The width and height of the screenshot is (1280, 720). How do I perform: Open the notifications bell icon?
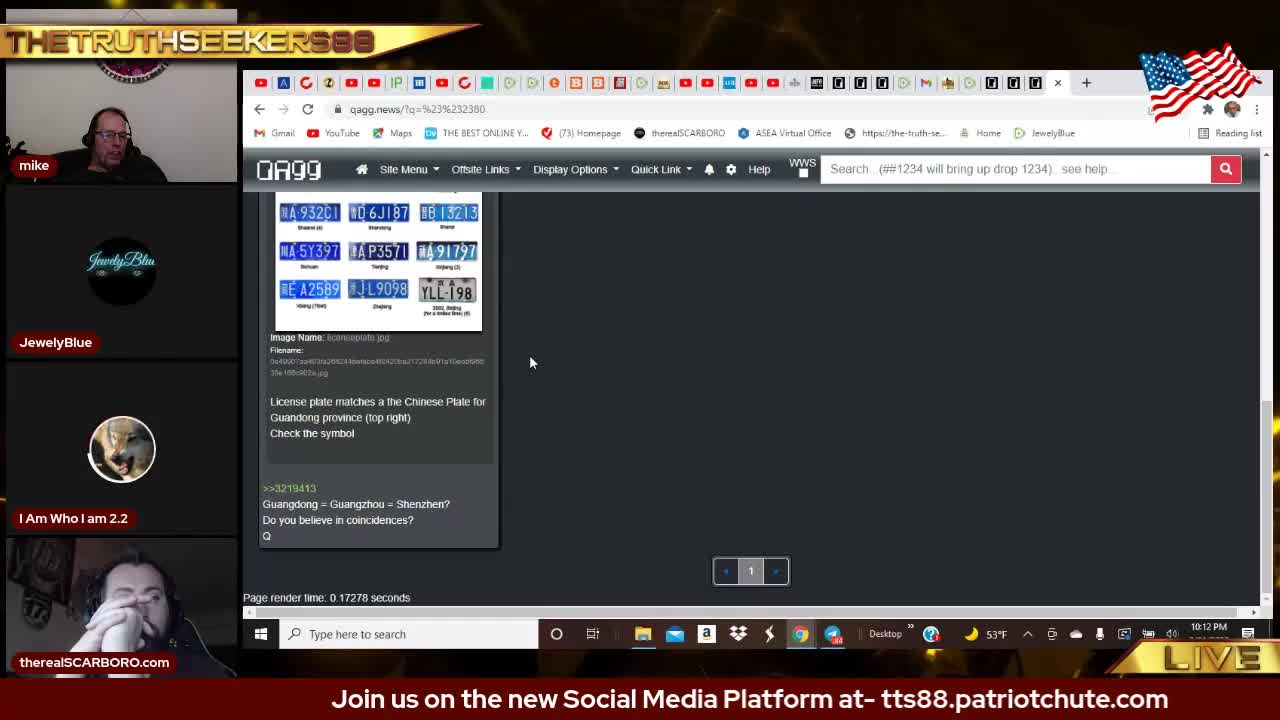coord(709,169)
